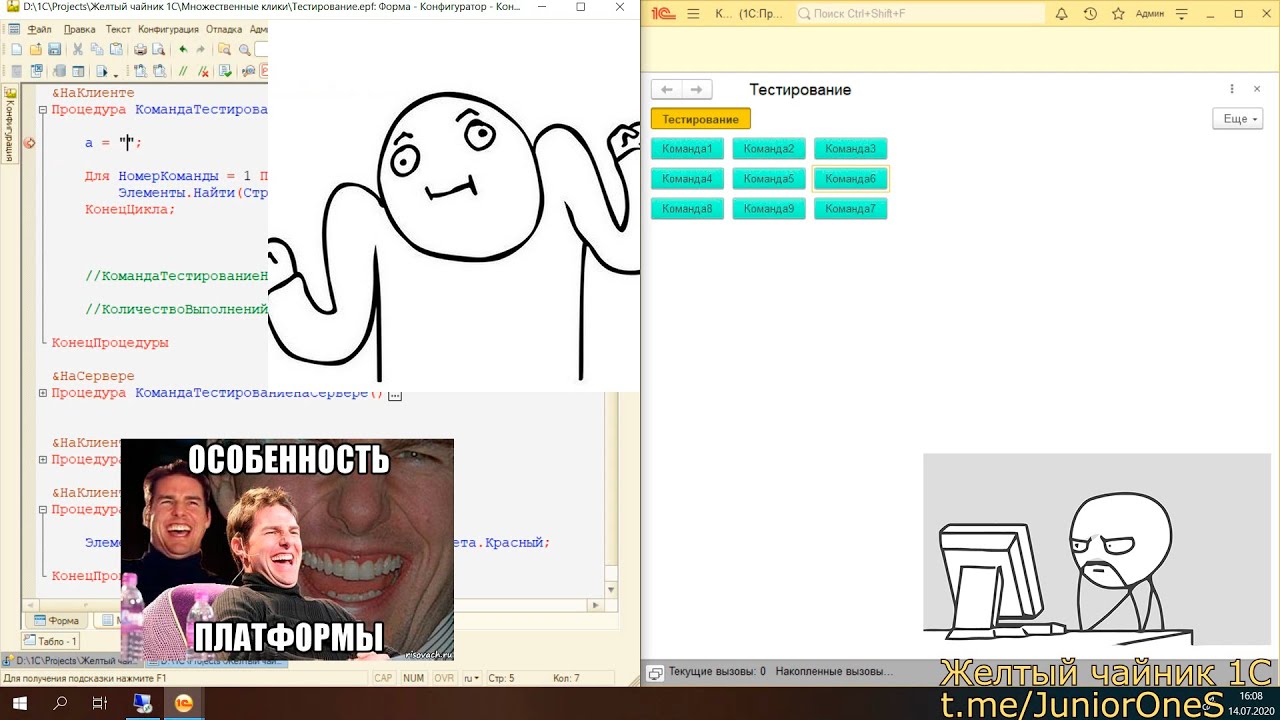Click the Paste clipboard icon

point(116,49)
